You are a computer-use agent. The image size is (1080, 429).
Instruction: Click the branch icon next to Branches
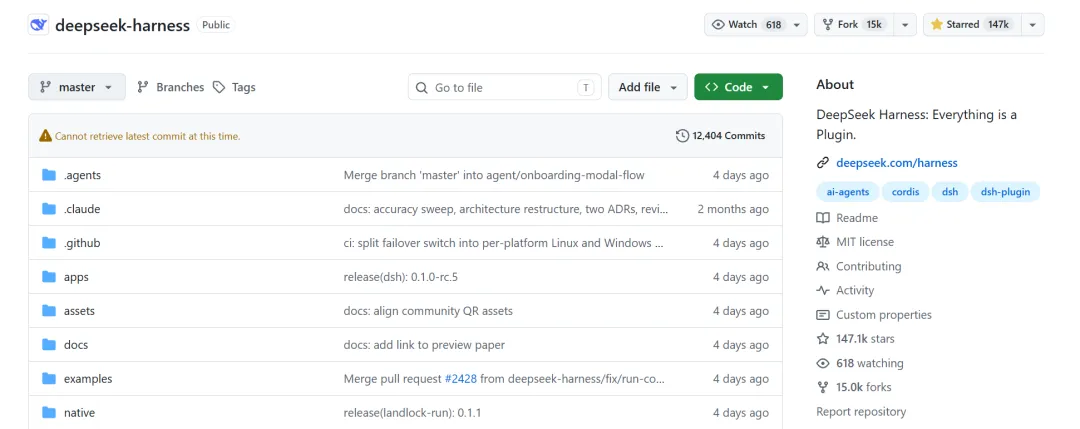(x=143, y=87)
